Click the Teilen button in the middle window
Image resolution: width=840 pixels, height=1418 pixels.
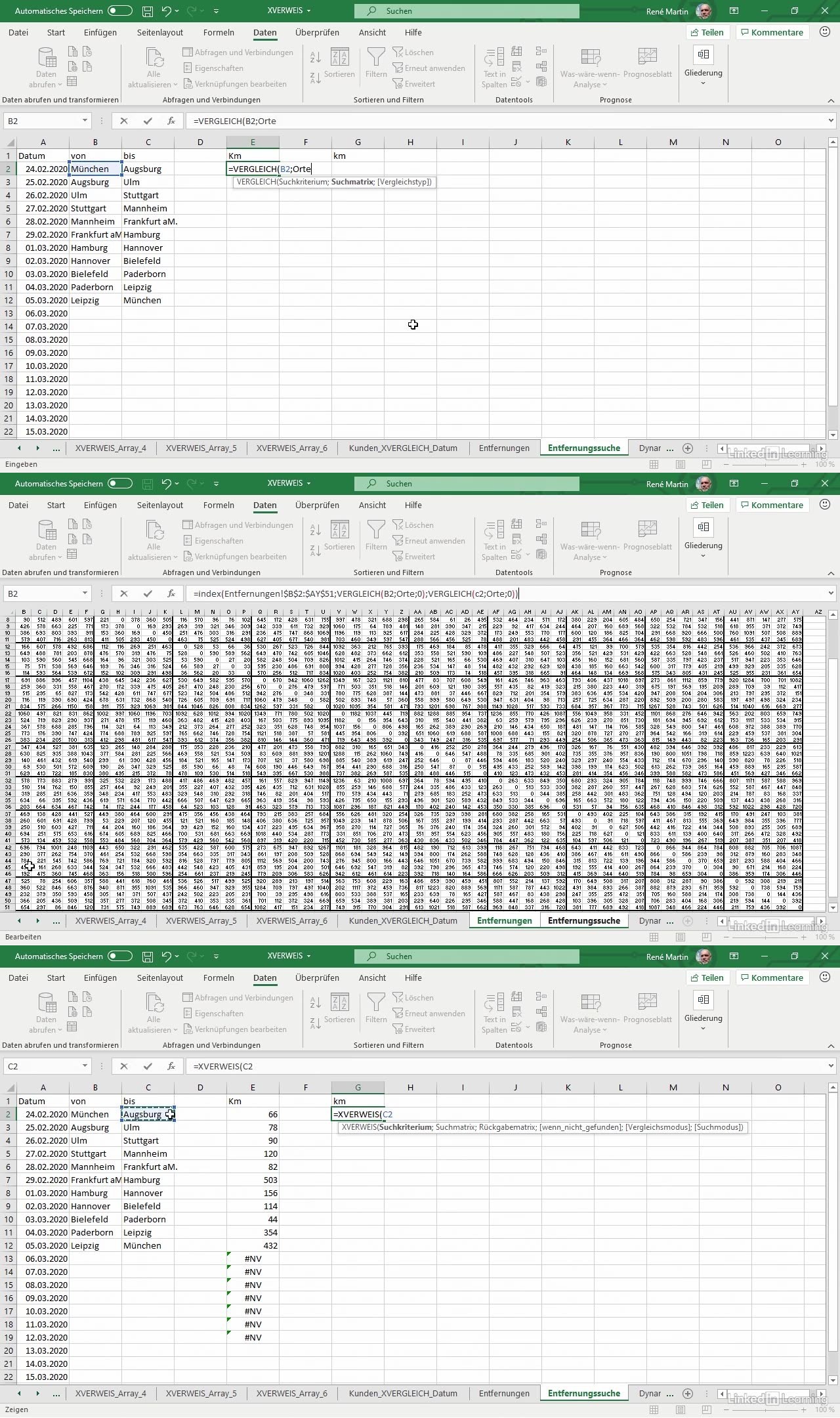pyautogui.click(x=707, y=505)
